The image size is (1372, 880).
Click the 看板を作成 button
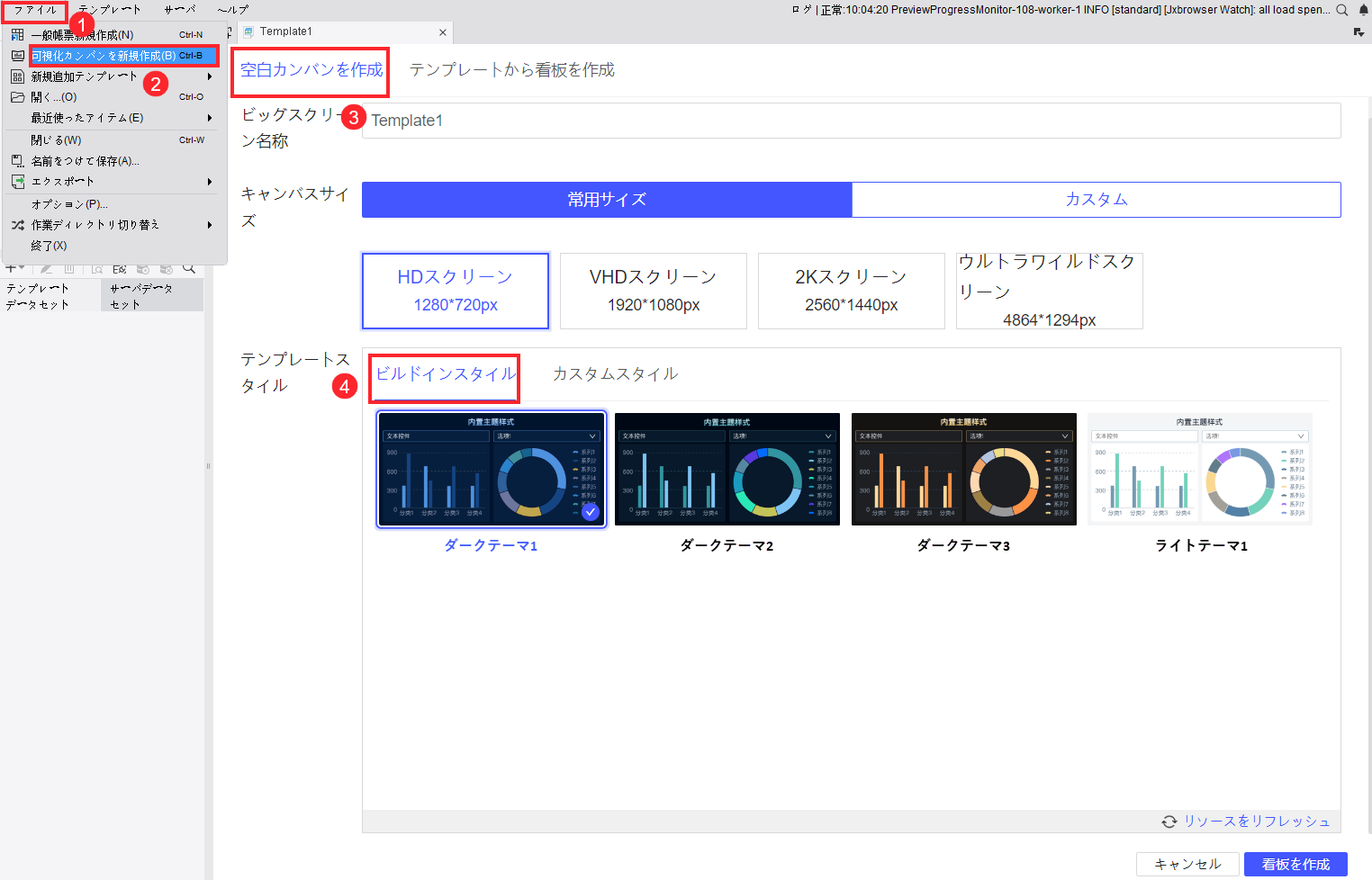tap(1296, 864)
